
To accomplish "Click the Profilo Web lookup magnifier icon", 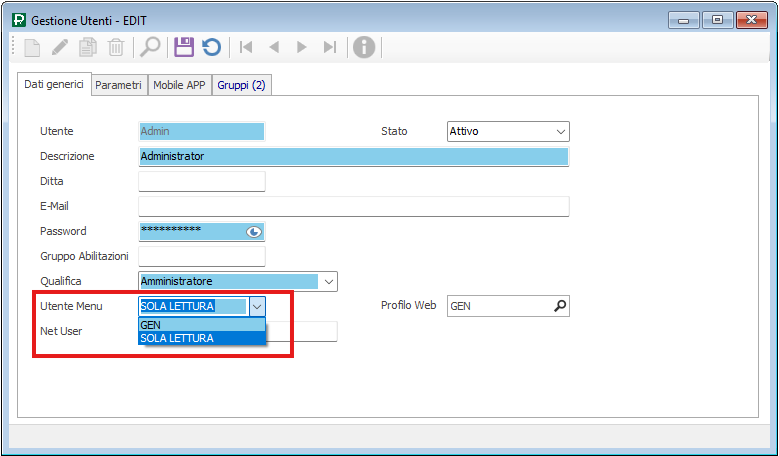I will pos(560,306).
